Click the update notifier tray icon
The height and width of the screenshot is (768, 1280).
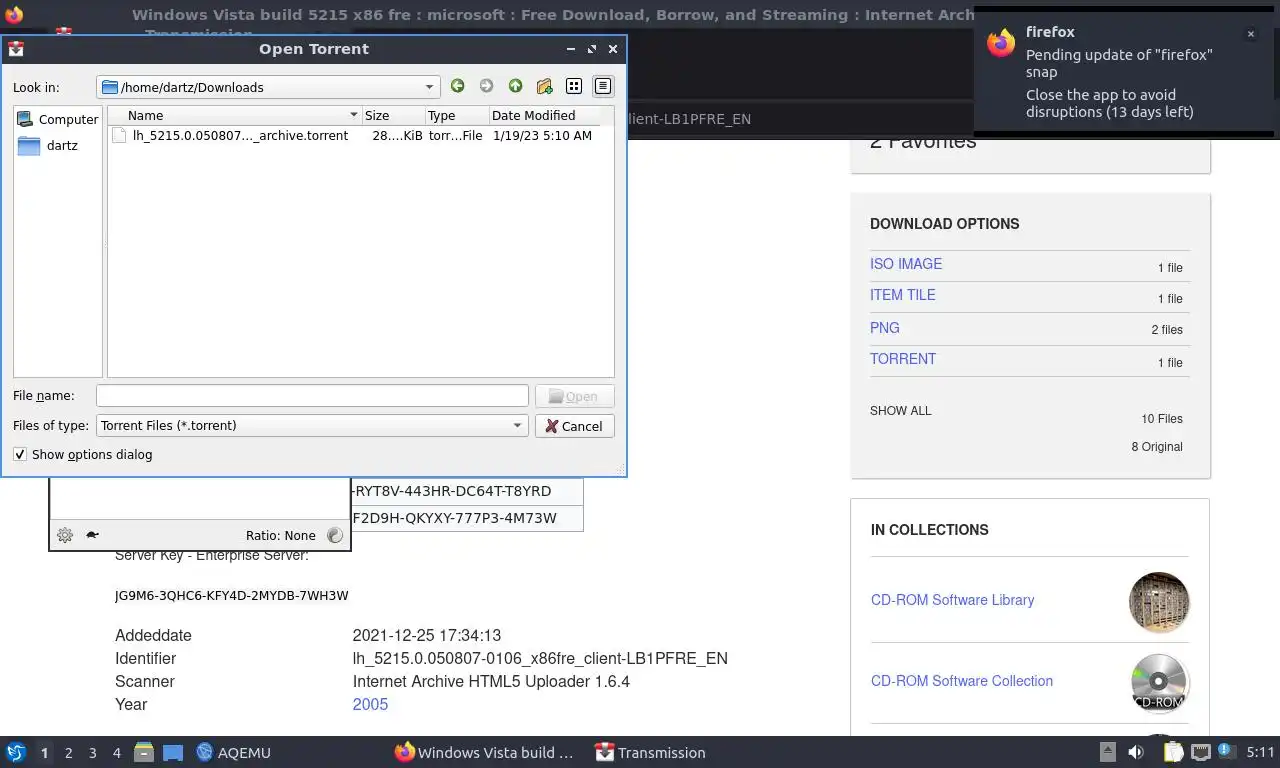[1225, 751]
